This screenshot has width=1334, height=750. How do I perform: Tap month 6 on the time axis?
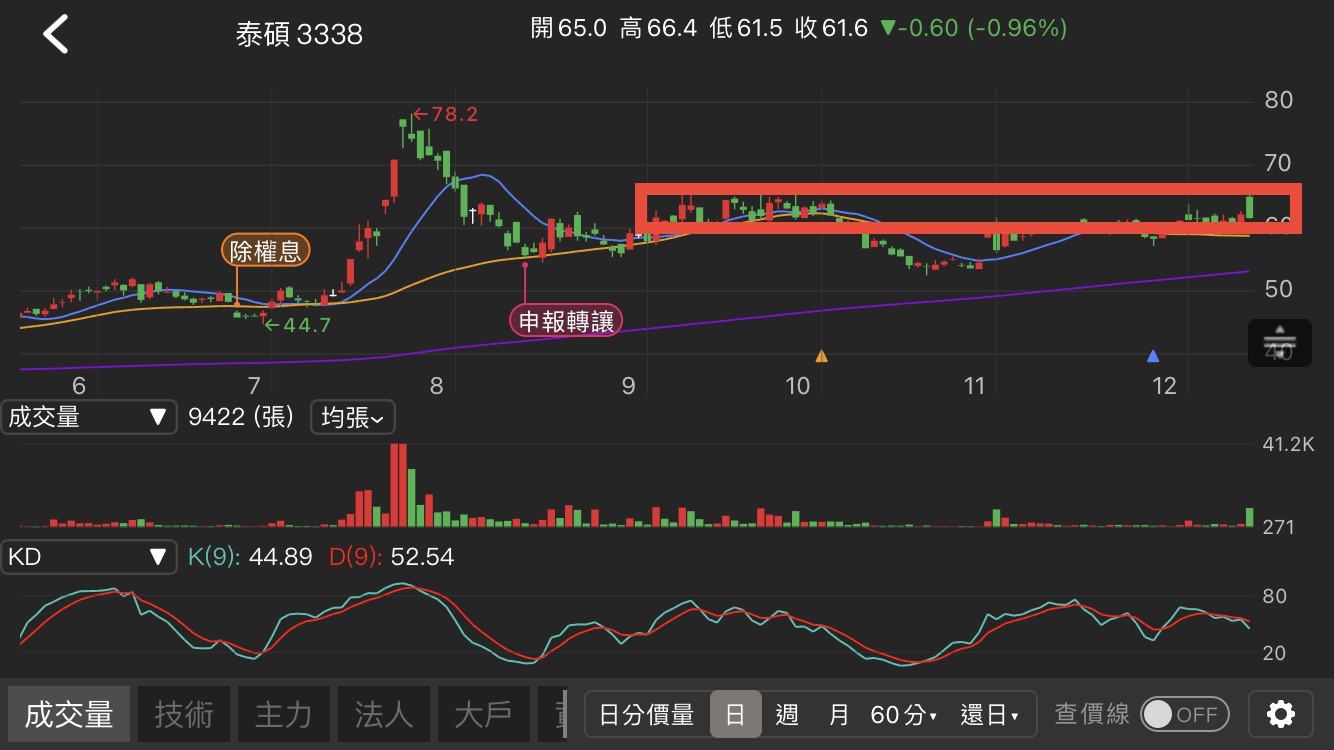pyautogui.click(x=79, y=386)
